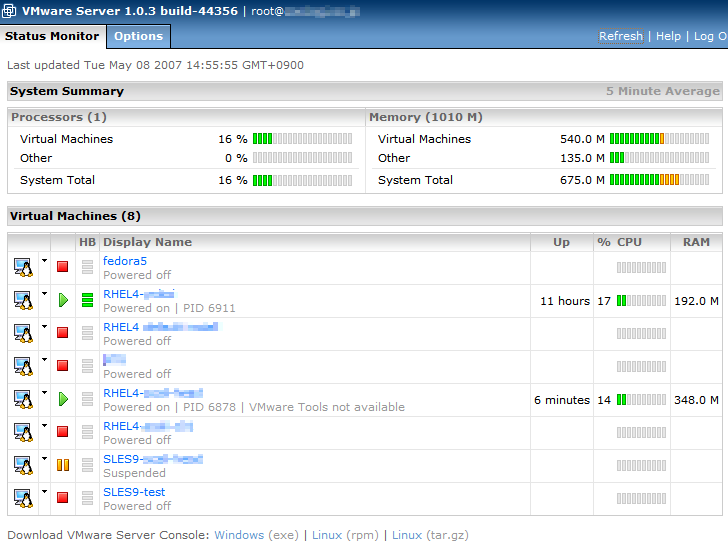Download Linux (tar.gz) console link

407,535
